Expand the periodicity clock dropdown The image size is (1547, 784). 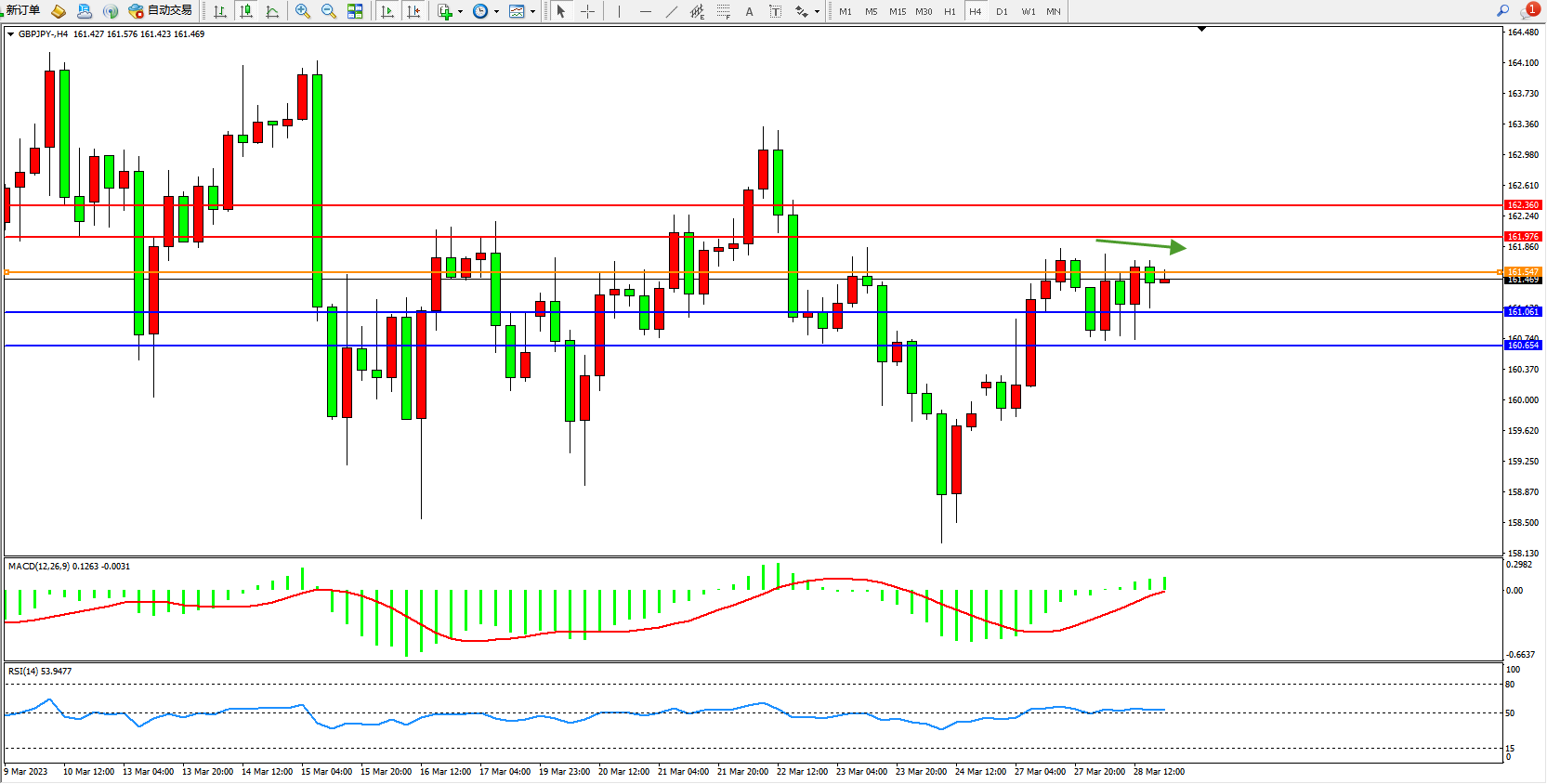pyautogui.click(x=496, y=12)
